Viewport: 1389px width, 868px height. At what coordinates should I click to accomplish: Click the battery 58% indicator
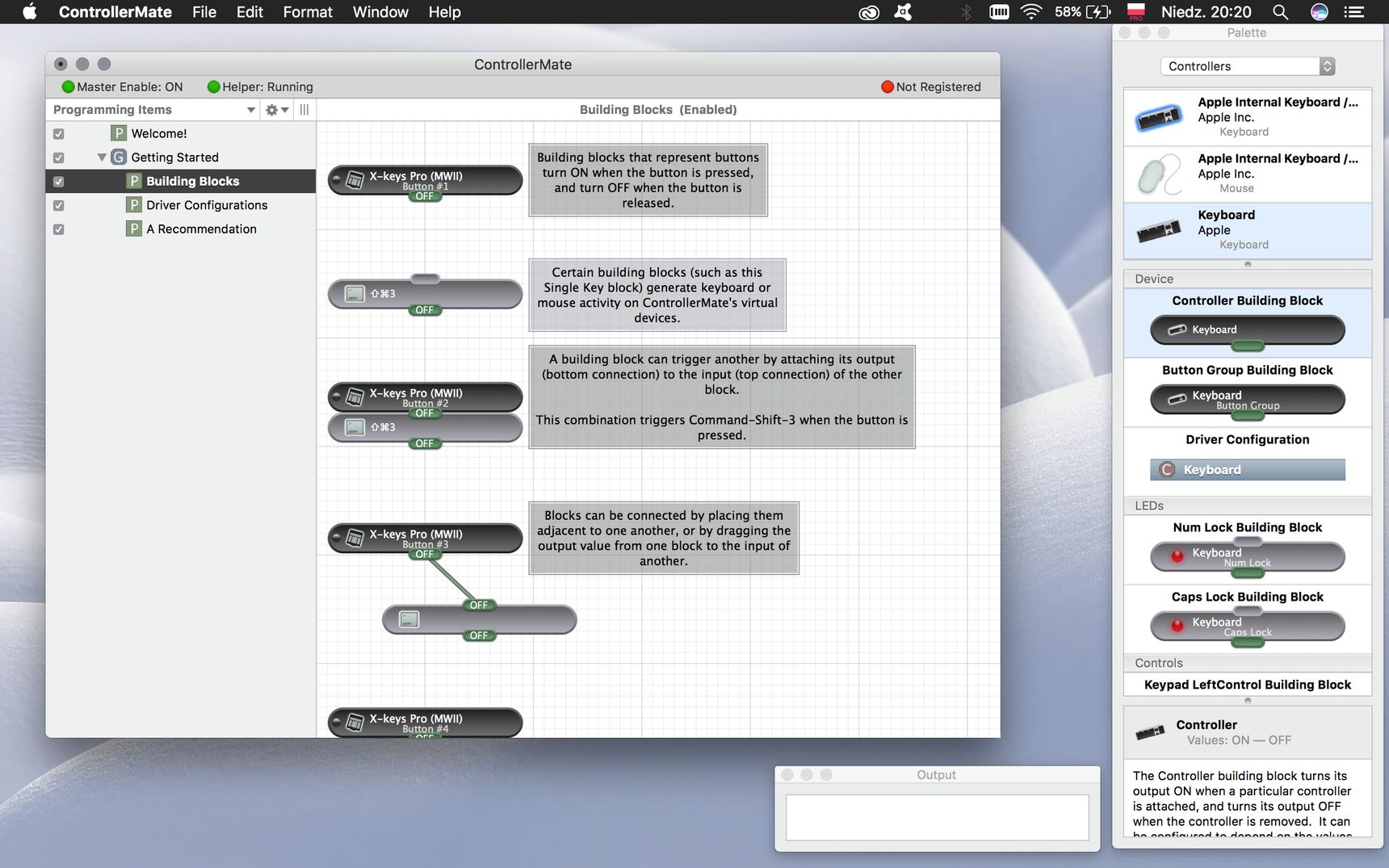pyautogui.click(x=1082, y=12)
